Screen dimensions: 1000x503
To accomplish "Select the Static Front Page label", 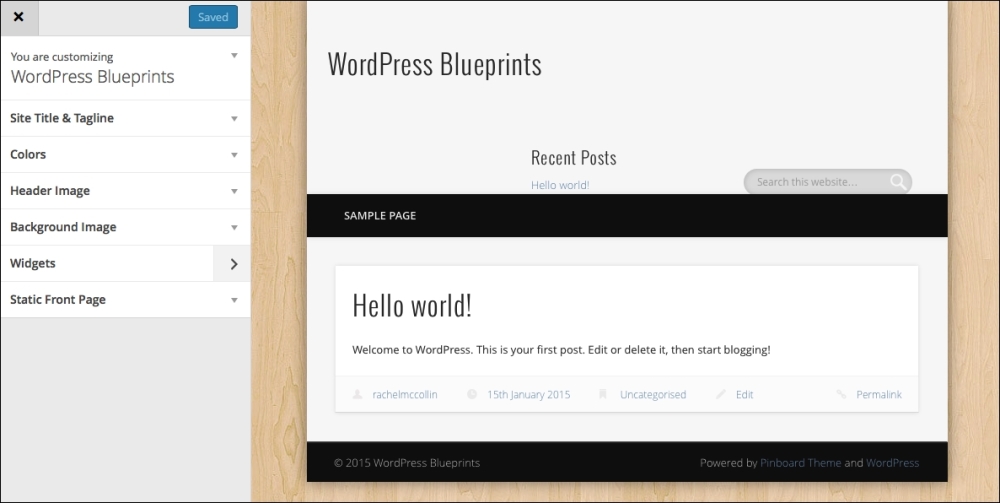I will (58, 300).
